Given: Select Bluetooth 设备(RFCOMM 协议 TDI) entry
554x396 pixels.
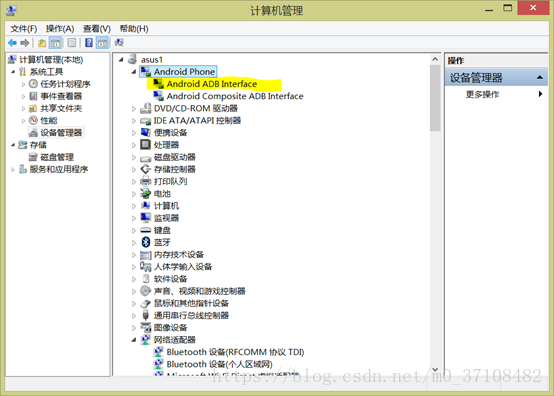Looking at the screenshot, I should (235, 352).
